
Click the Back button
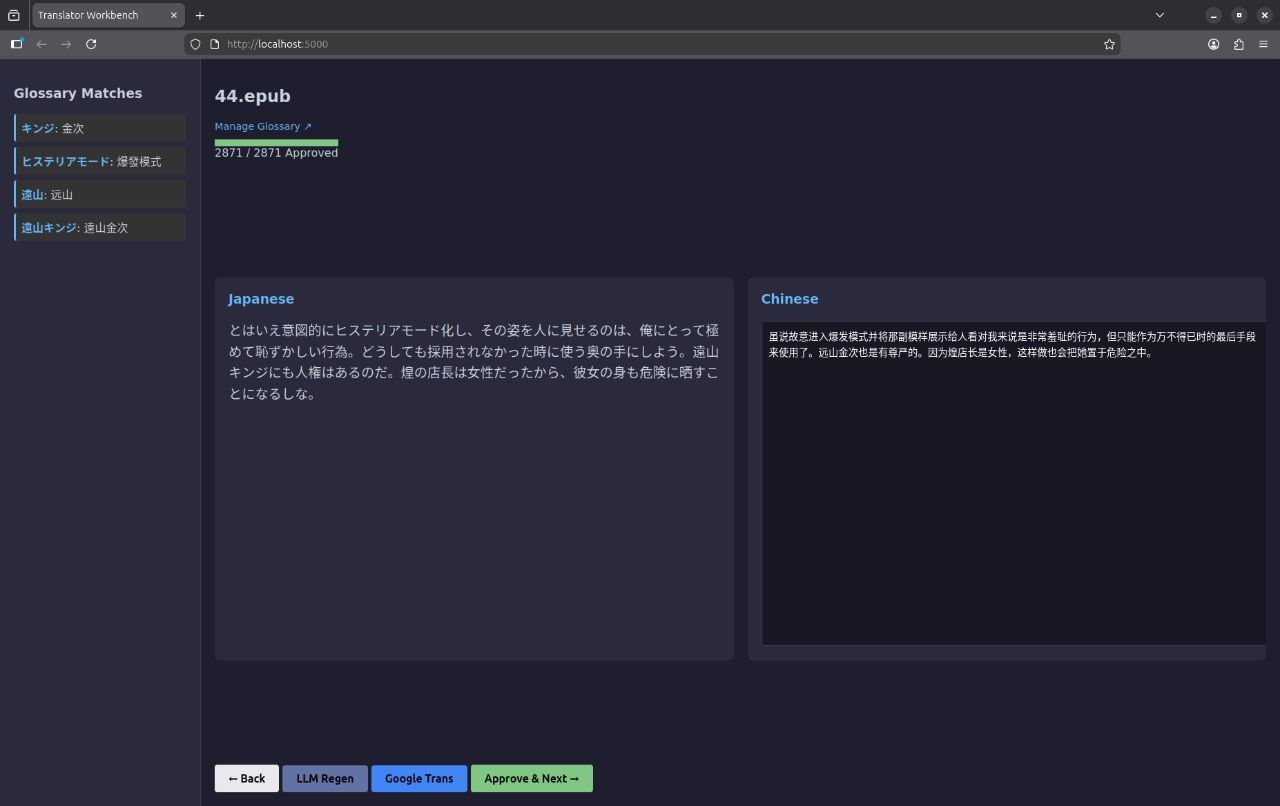(x=246, y=778)
